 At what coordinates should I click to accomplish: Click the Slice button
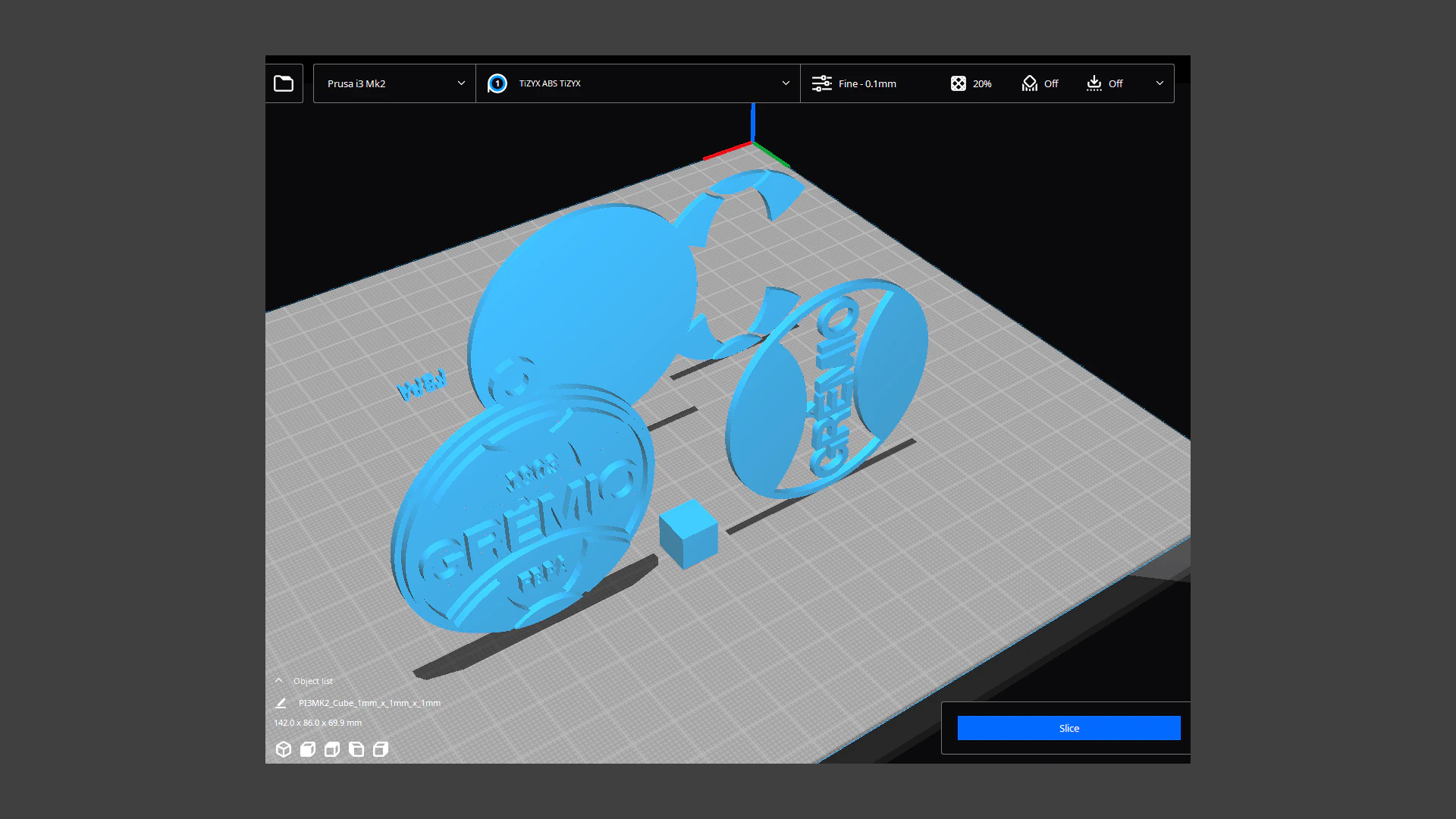[x=1068, y=728]
